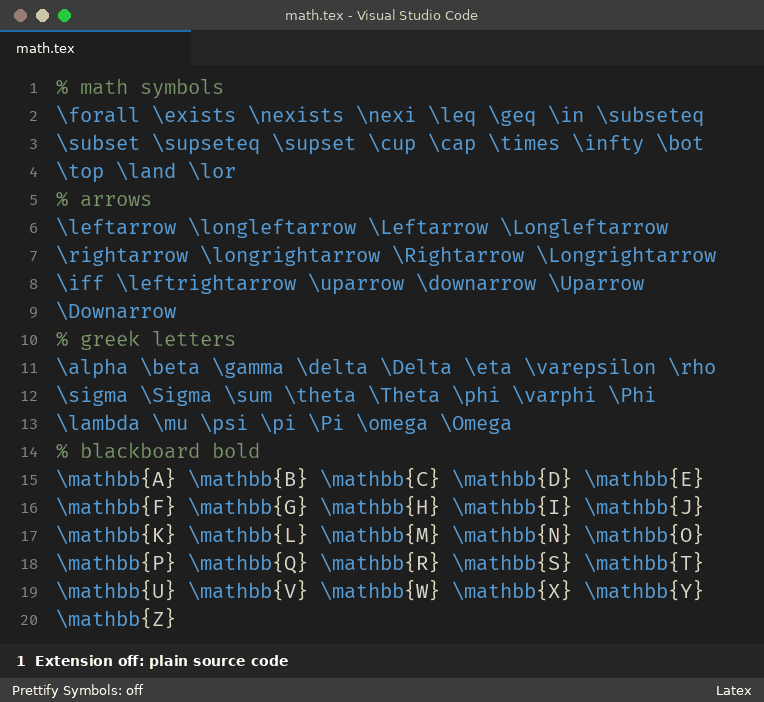Click the \mathbb{H} command

(380, 508)
